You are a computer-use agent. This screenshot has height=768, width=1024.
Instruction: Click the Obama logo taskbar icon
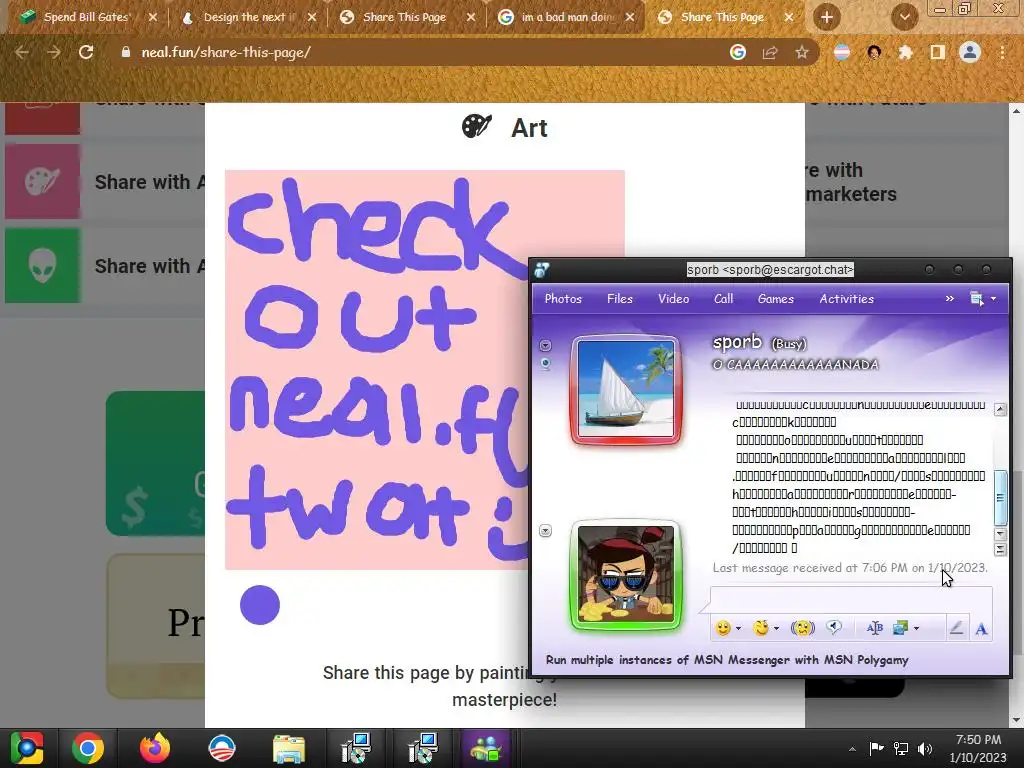(x=221, y=748)
